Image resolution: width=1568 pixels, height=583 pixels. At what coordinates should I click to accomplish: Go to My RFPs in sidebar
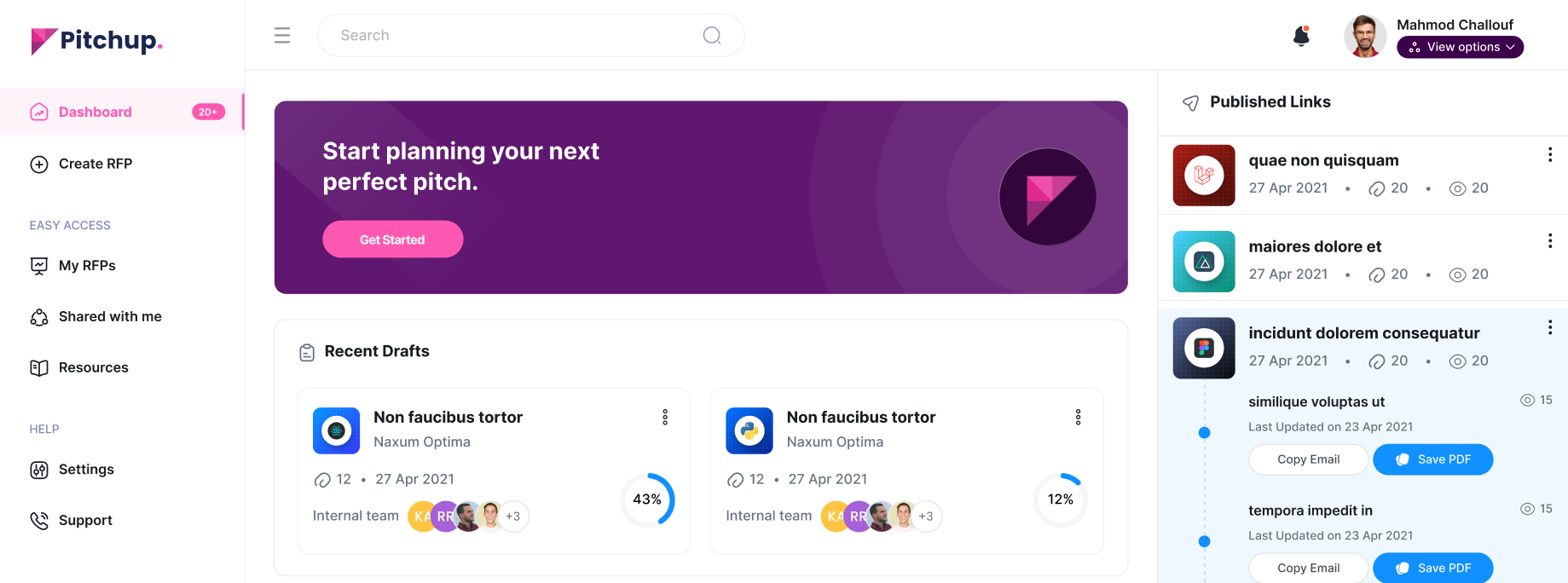coord(87,266)
